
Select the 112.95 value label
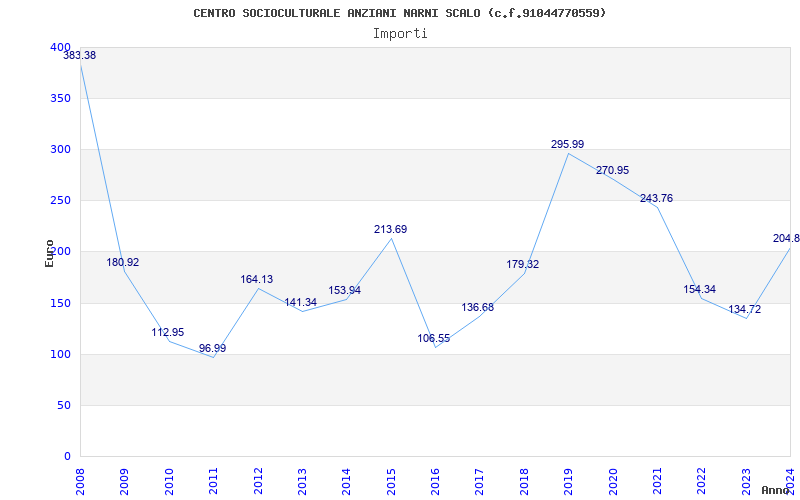click(167, 333)
